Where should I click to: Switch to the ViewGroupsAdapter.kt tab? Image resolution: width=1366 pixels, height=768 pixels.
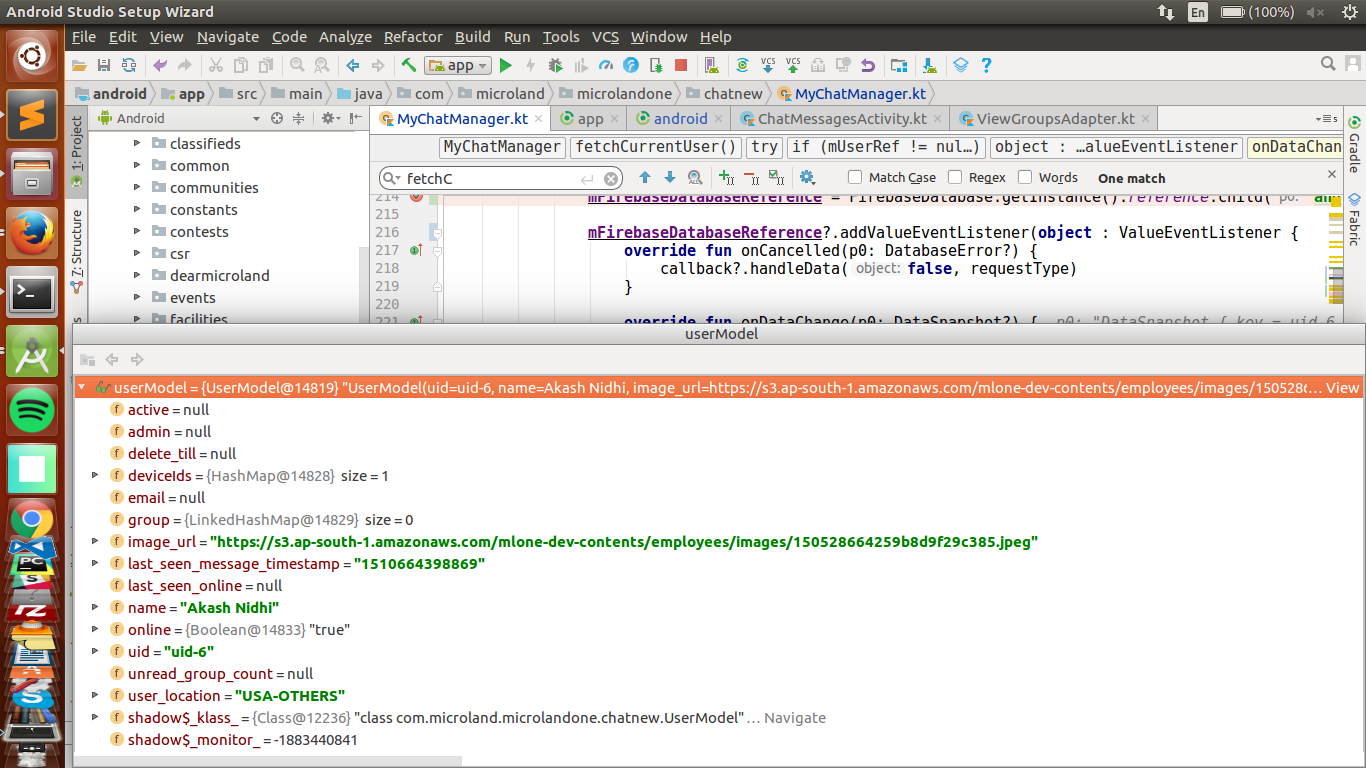pyautogui.click(x=1056, y=118)
